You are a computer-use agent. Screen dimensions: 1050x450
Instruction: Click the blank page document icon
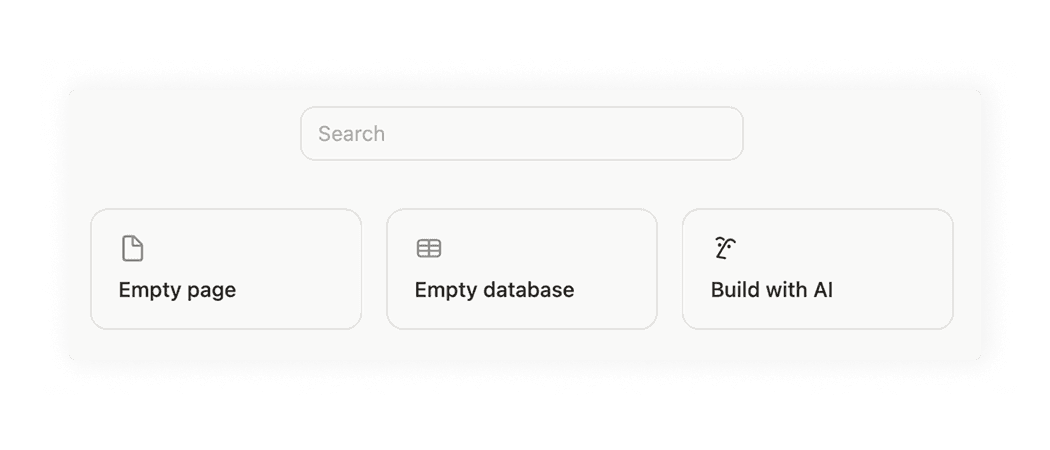pos(132,248)
